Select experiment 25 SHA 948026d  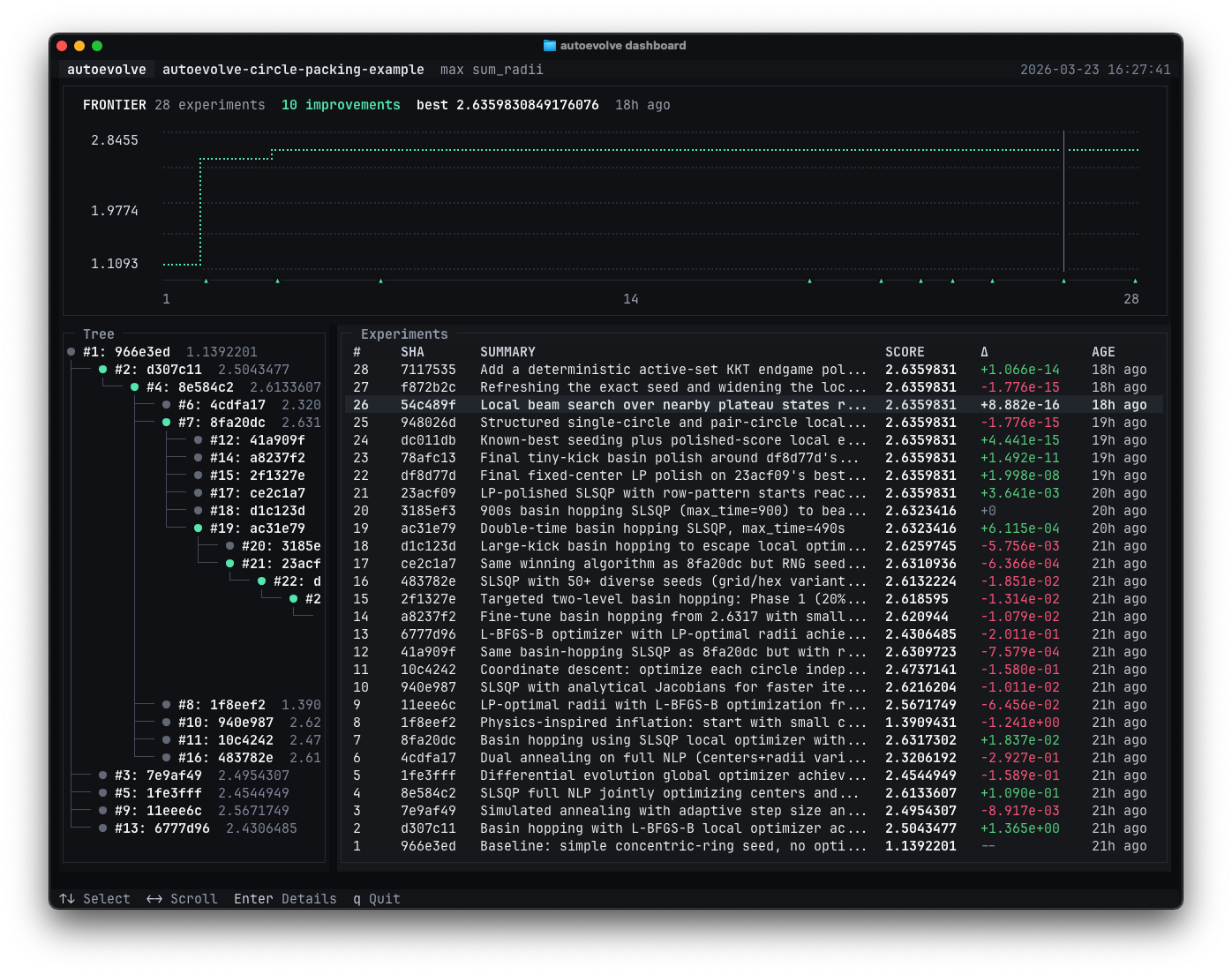pyautogui.click(x=755, y=423)
